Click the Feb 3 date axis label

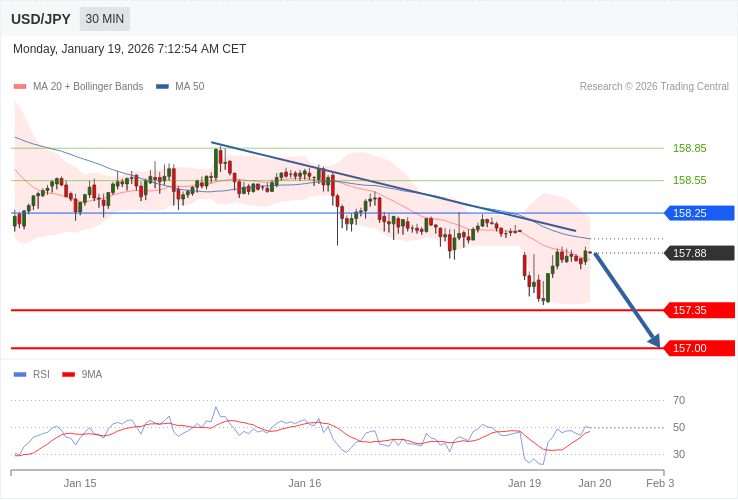pos(660,483)
